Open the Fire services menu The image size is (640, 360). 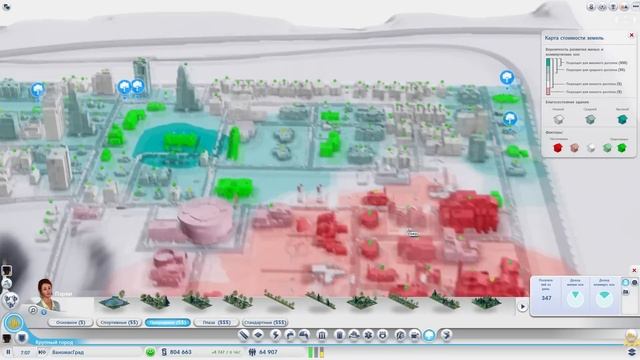tap(353, 335)
